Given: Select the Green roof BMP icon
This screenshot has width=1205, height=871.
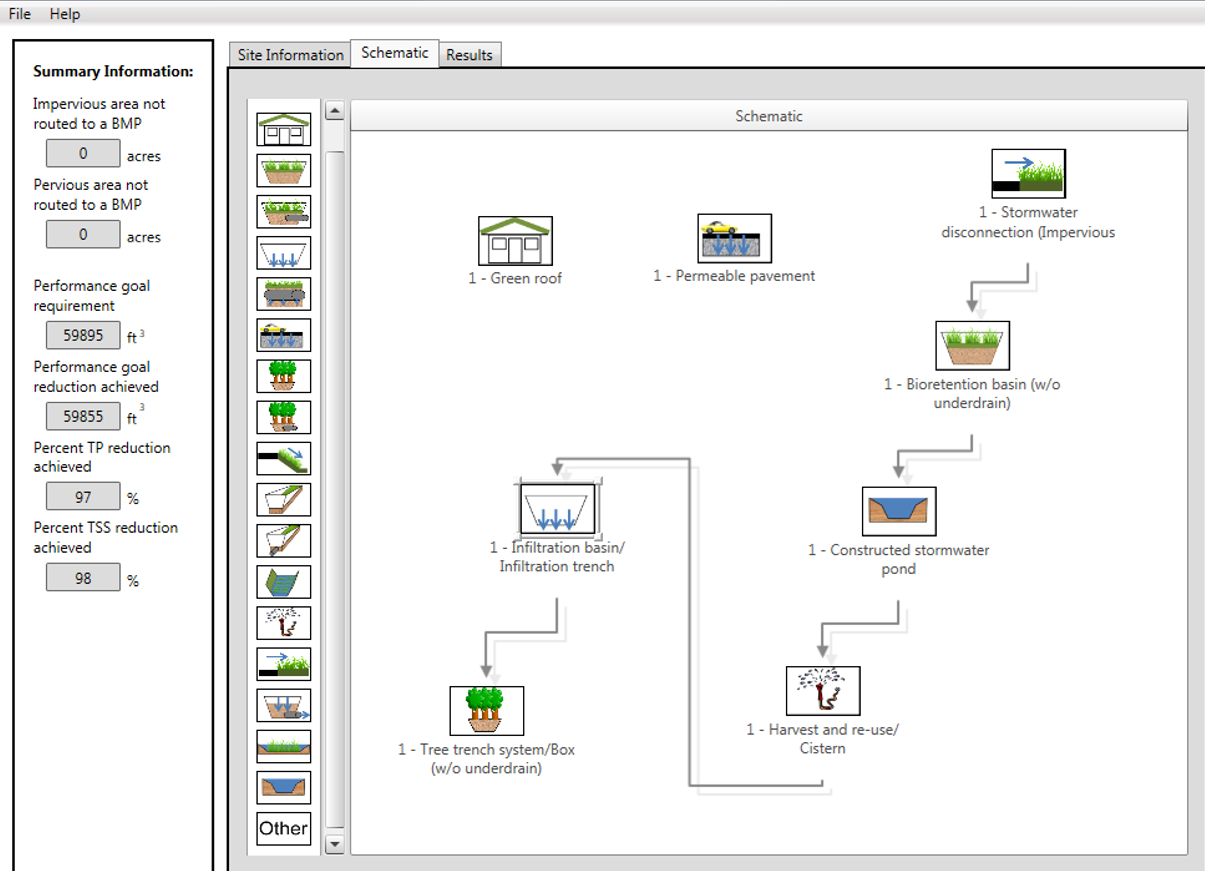Looking at the screenshot, I should [284, 129].
